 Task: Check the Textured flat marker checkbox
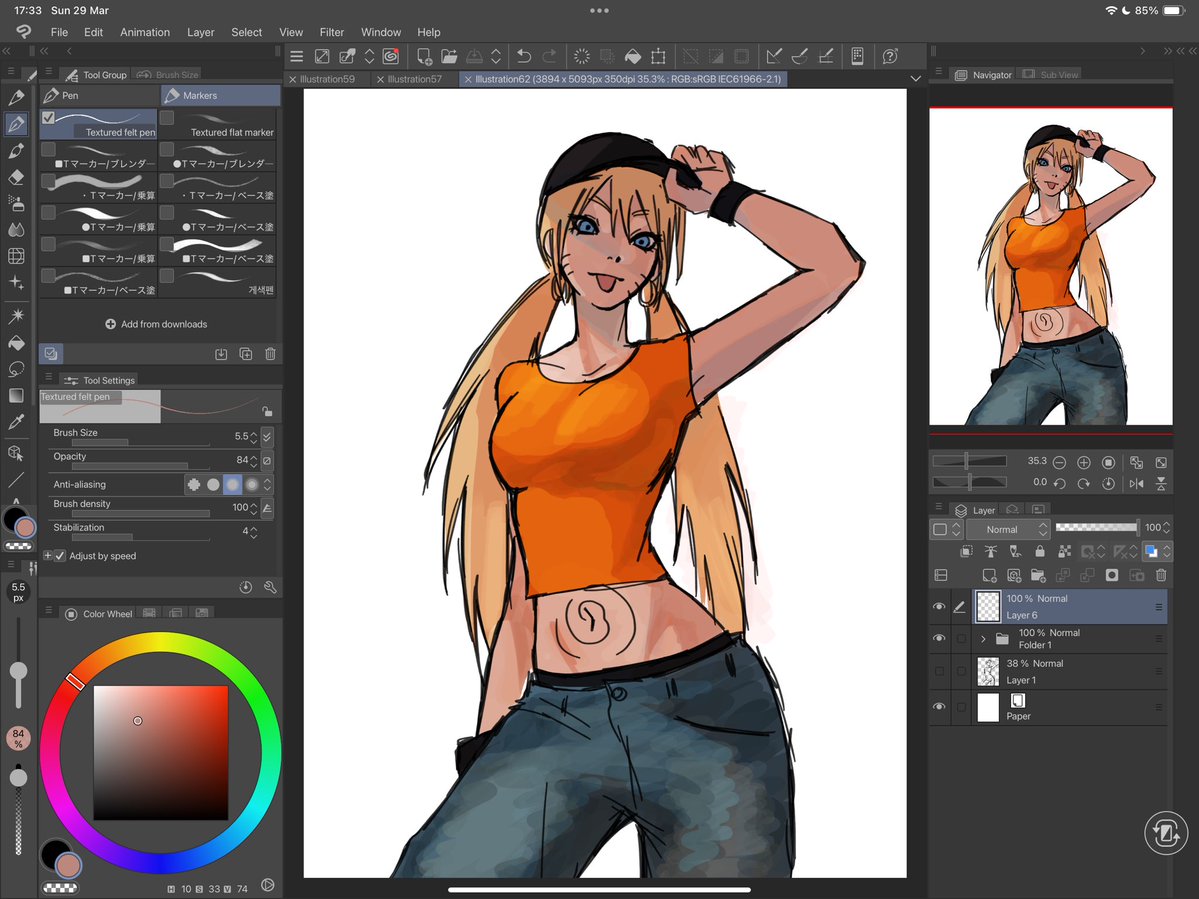tap(167, 118)
